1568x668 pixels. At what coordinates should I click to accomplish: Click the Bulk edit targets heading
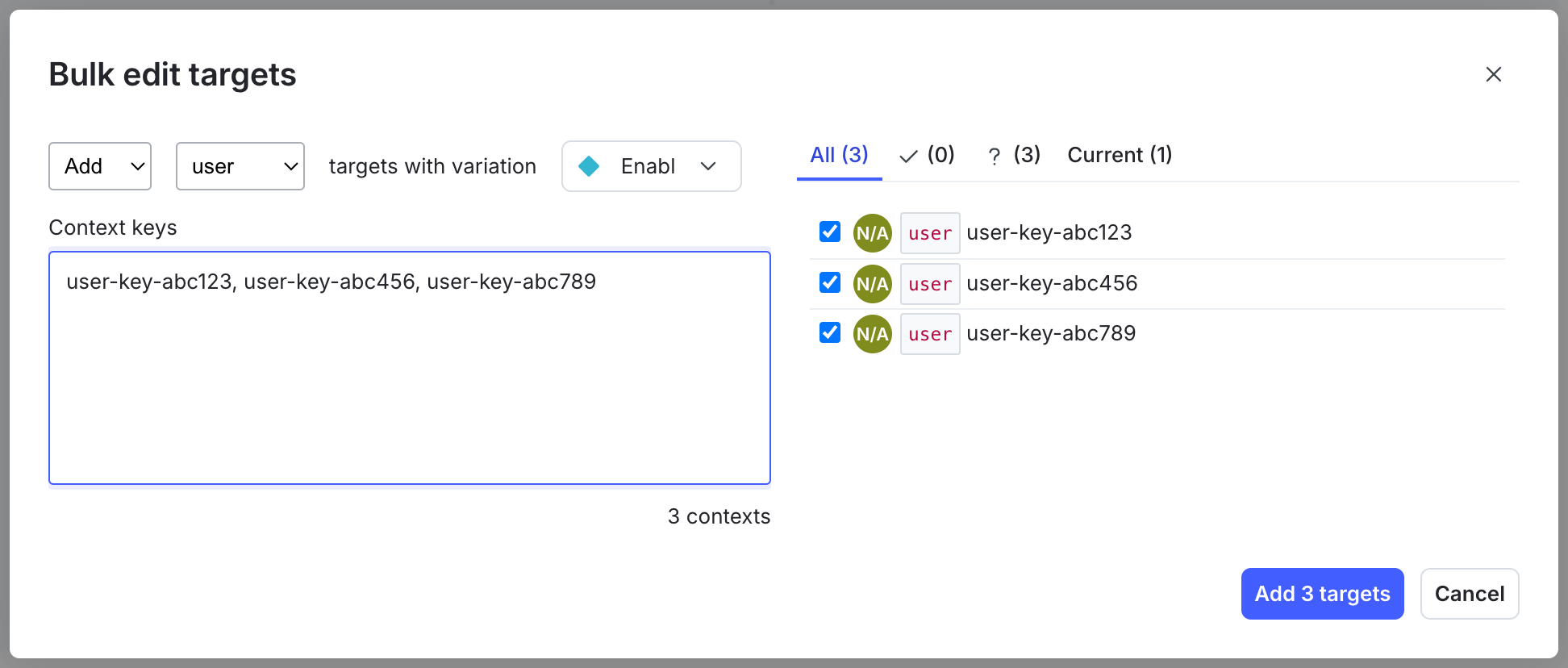coord(173,74)
